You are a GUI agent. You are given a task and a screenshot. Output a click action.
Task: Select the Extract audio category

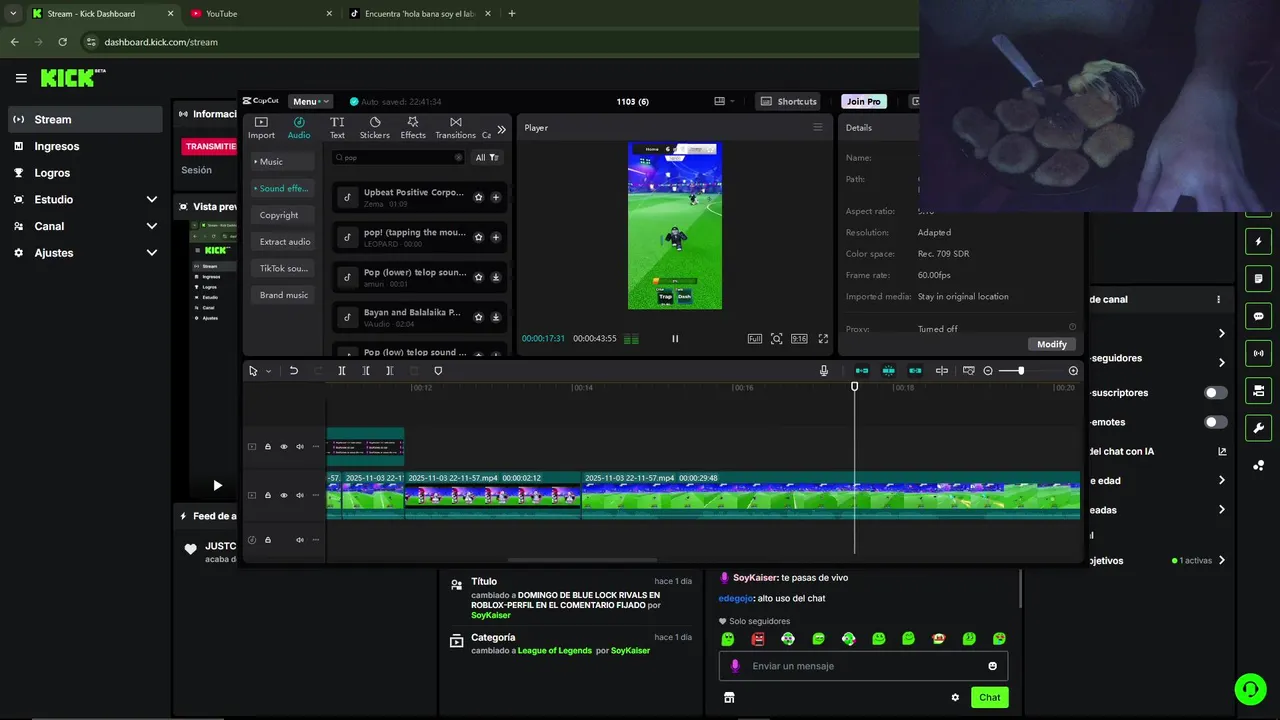click(x=282, y=241)
